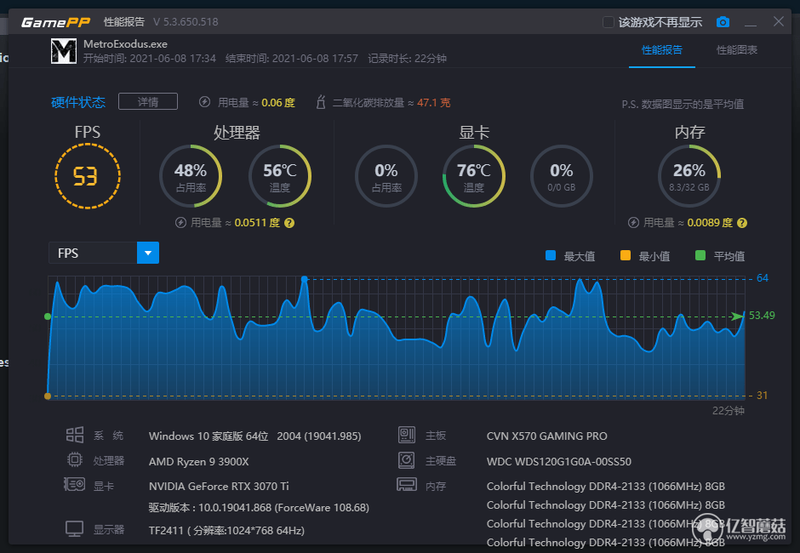This screenshot has width=800, height=553.
Task: Click the CVN X570 GAMING PRO text
Action: 547,436
